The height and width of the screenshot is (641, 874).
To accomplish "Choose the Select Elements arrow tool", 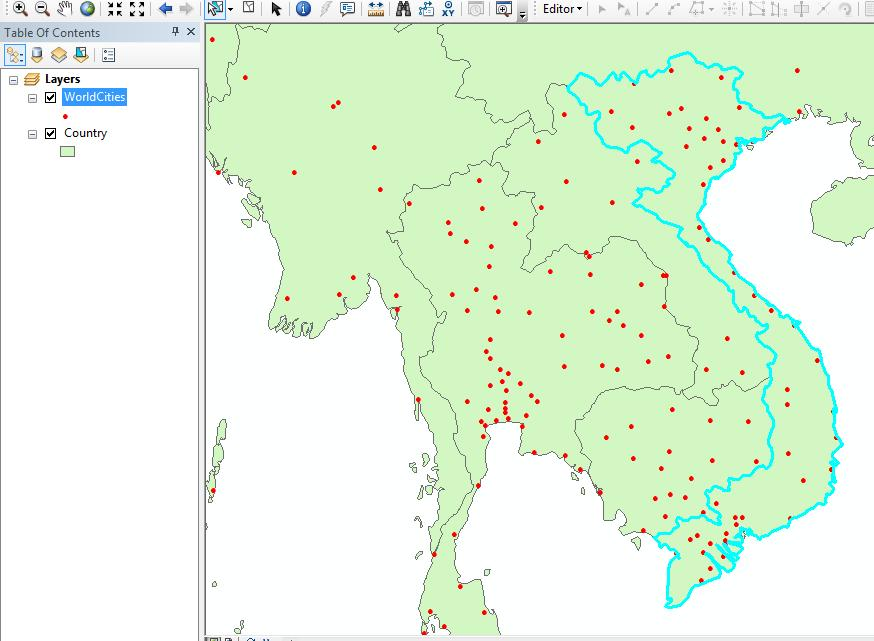I will point(277,9).
